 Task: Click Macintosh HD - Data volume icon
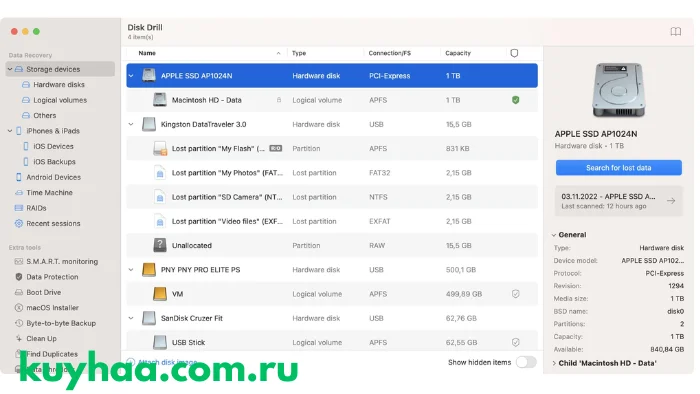click(x=160, y=100)
